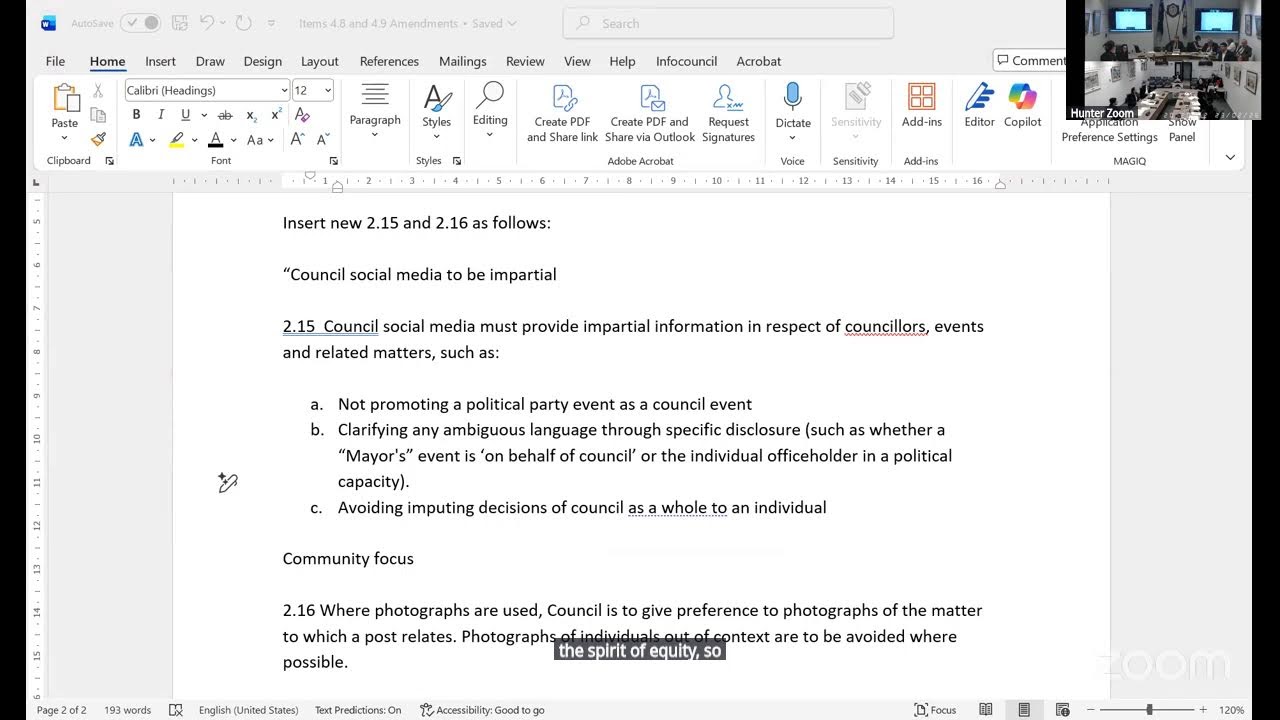Open the font size dropdown
Screen dimensions: 1280x720
click(327, 90)
